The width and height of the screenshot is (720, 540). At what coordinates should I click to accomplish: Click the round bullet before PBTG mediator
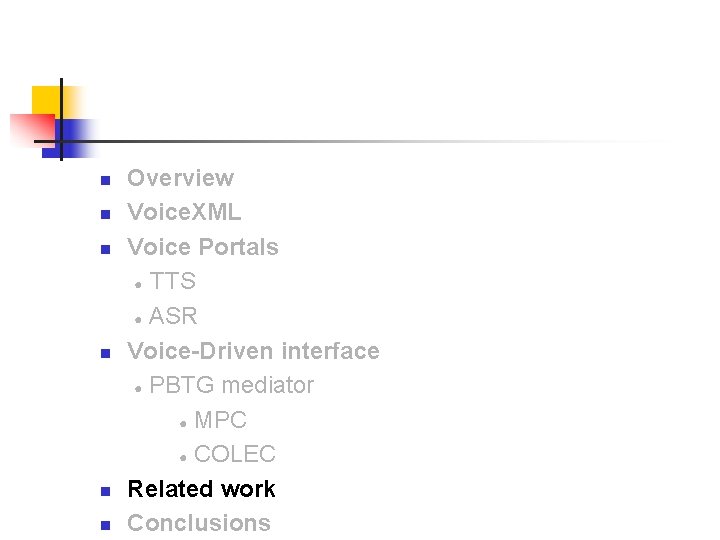[x=138, y=388]
